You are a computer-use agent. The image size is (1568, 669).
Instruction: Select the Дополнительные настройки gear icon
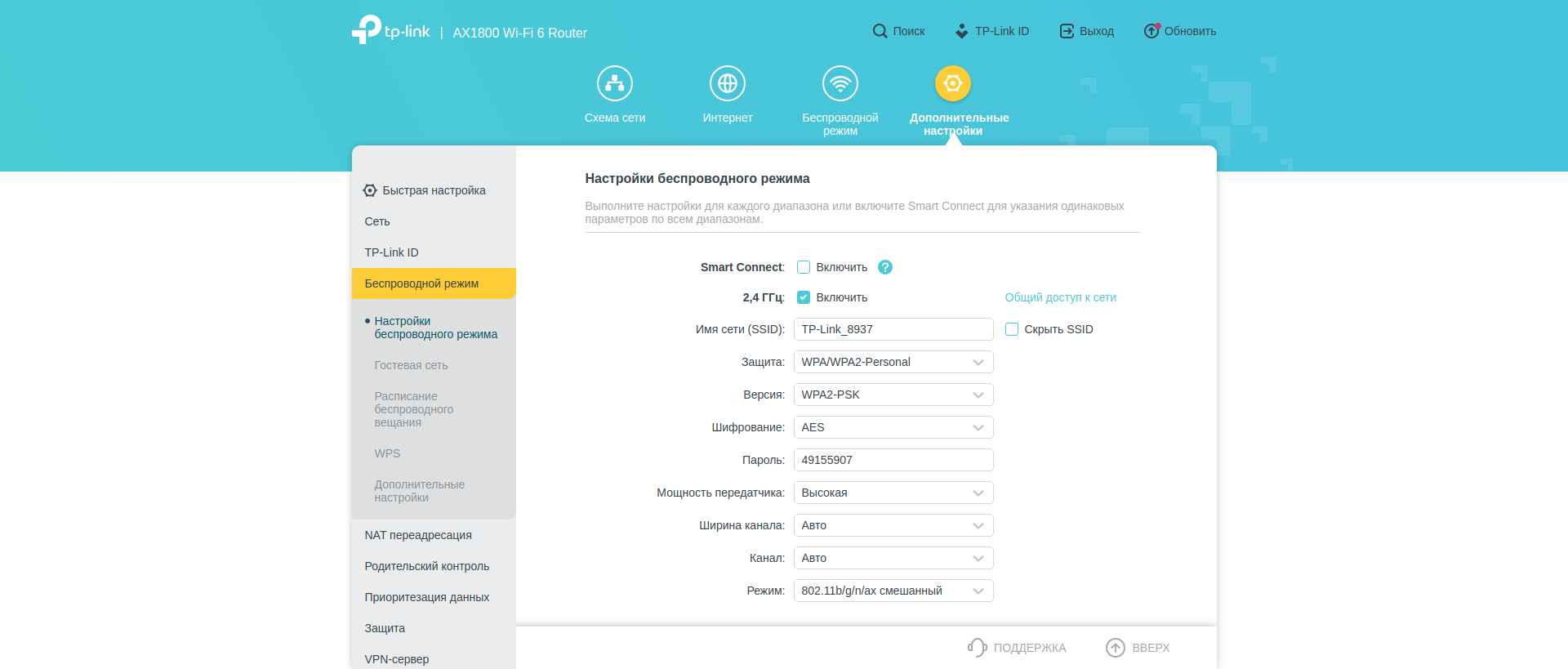(952, 83)
